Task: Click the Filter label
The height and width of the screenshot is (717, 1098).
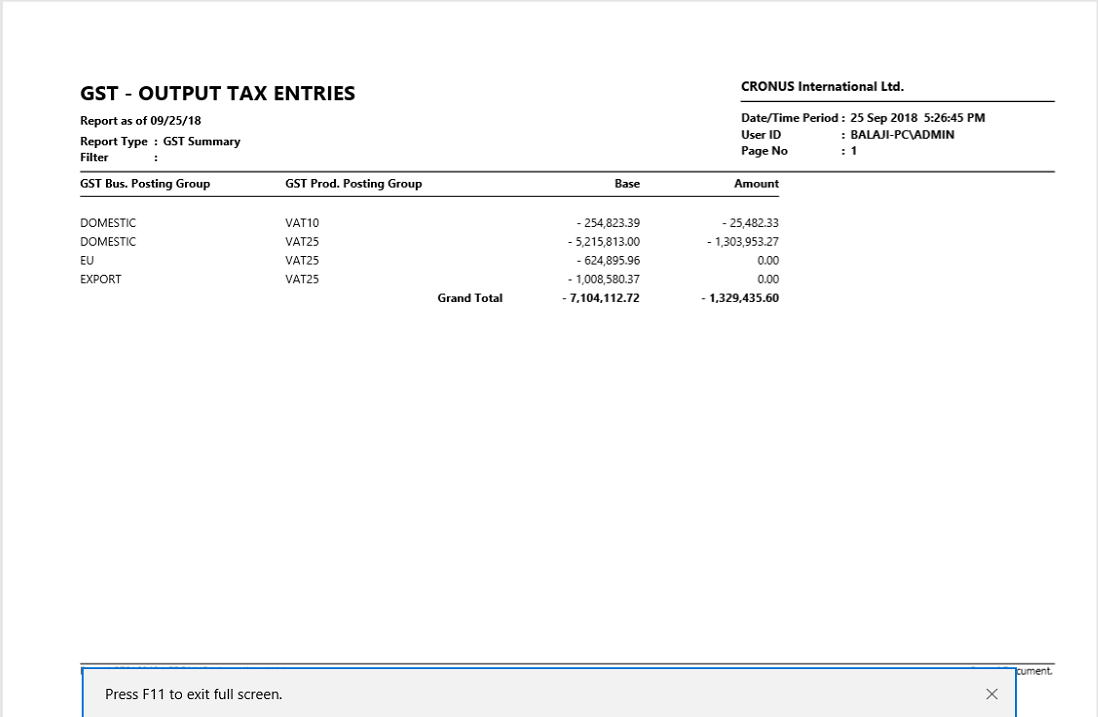Action: click(94, 158)
